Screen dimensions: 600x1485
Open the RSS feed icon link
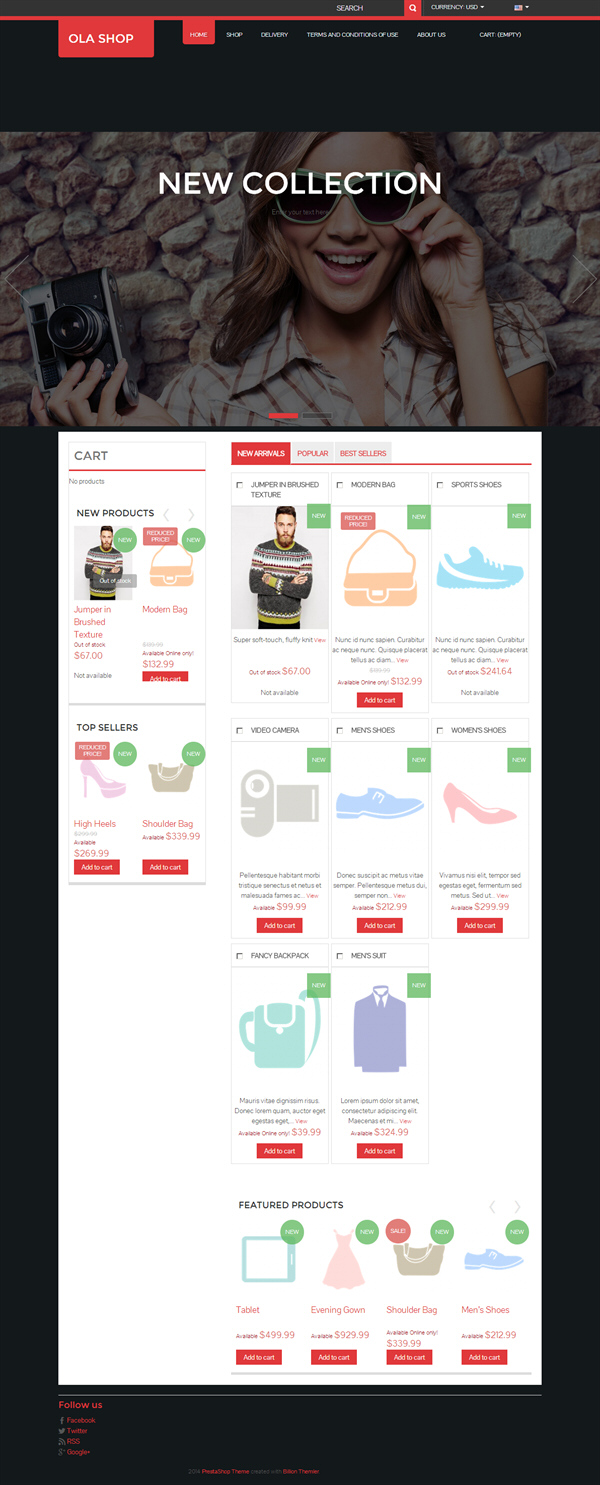pos(62,1441)
